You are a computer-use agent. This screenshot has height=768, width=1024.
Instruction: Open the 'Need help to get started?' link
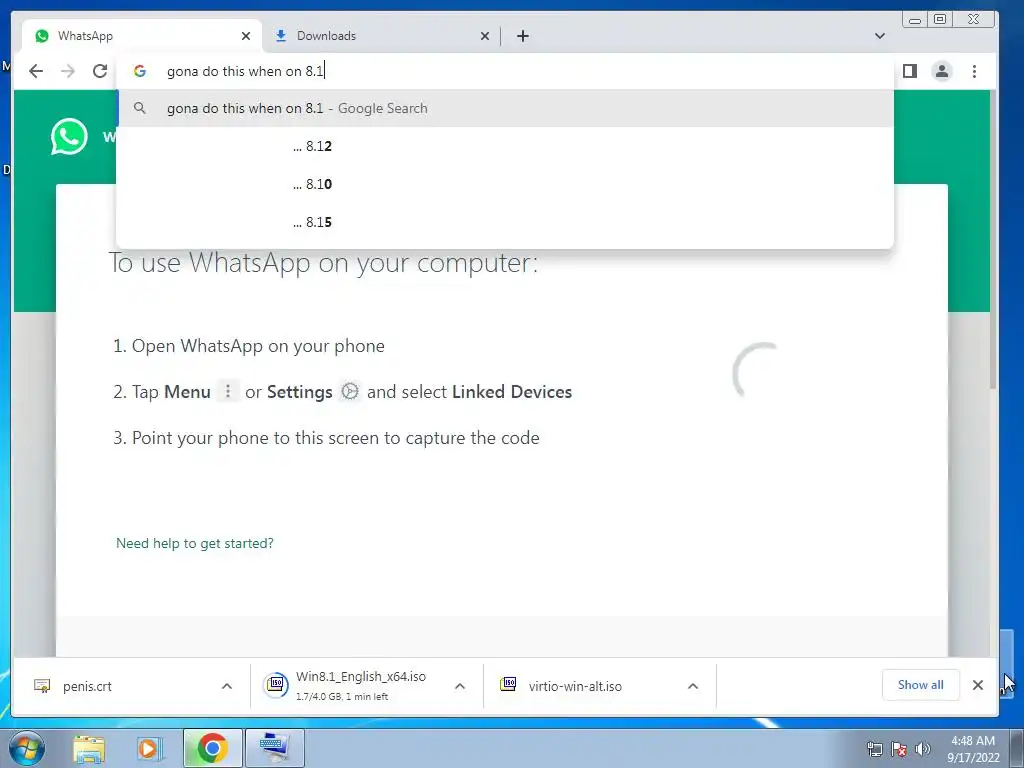pos(195,543)
